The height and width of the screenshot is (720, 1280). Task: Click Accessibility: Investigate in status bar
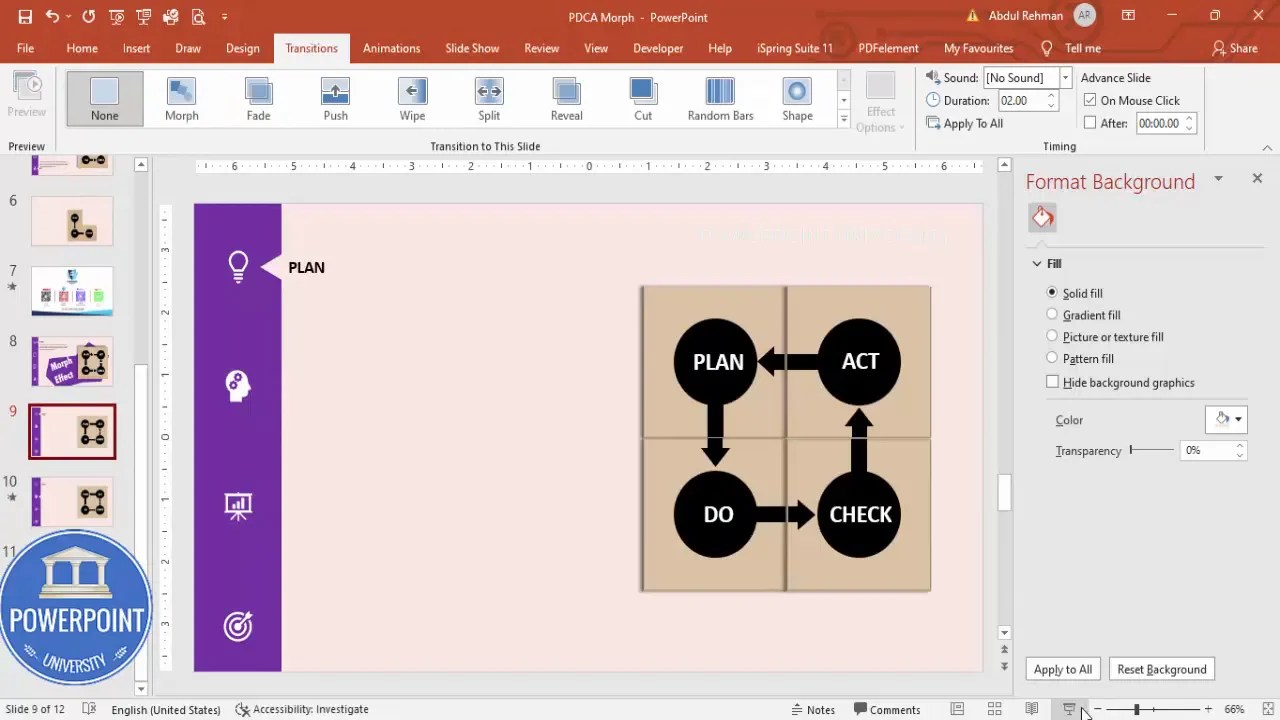click(x=302, y=709)
